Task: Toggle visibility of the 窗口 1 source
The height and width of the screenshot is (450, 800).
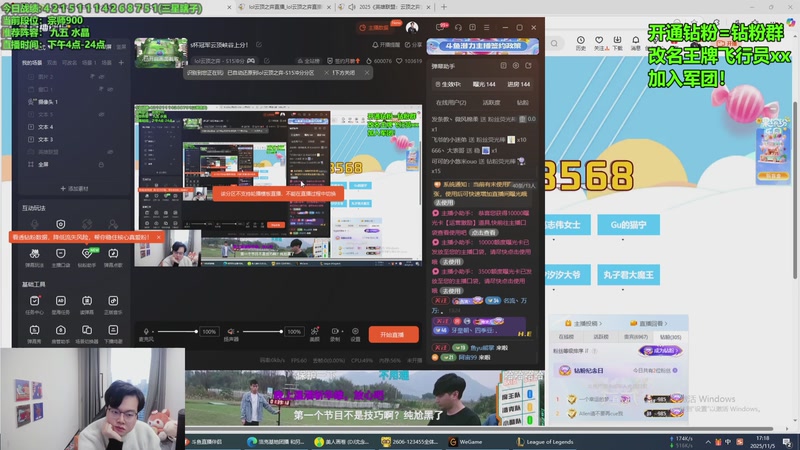Action: [110, 89]
